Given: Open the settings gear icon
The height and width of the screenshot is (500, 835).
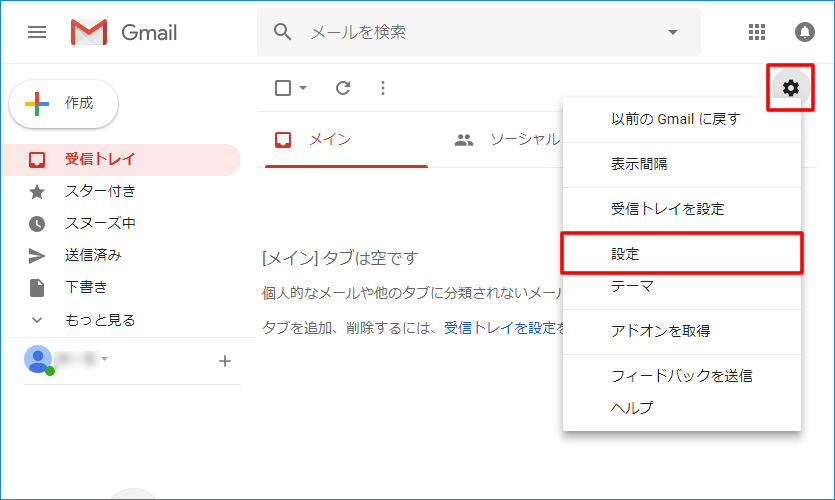Looking at the screenshot, I should [x=791, y=88].
